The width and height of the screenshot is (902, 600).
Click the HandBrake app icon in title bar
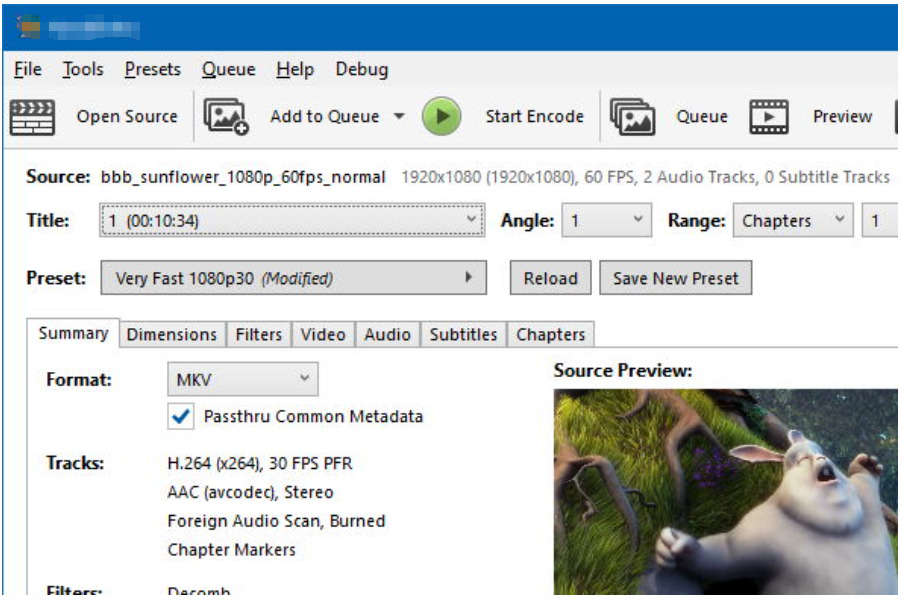[x=29, y=27]
